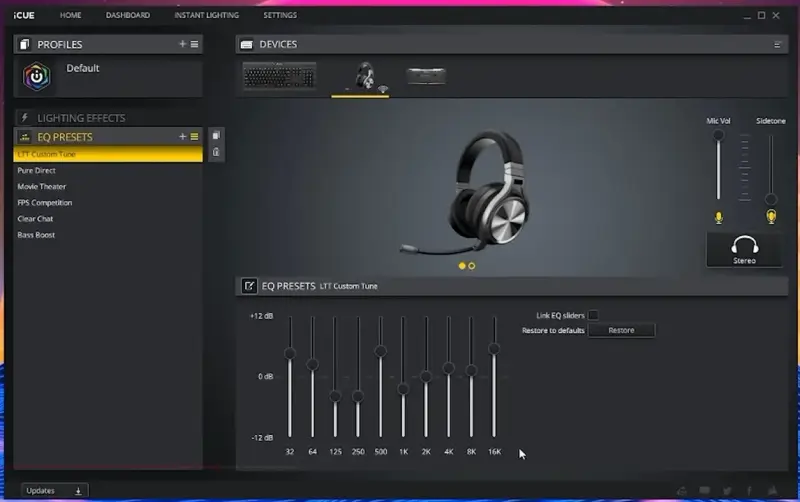
Task: Open the Devices panel options menu
Action: click(x=777, y=45)
